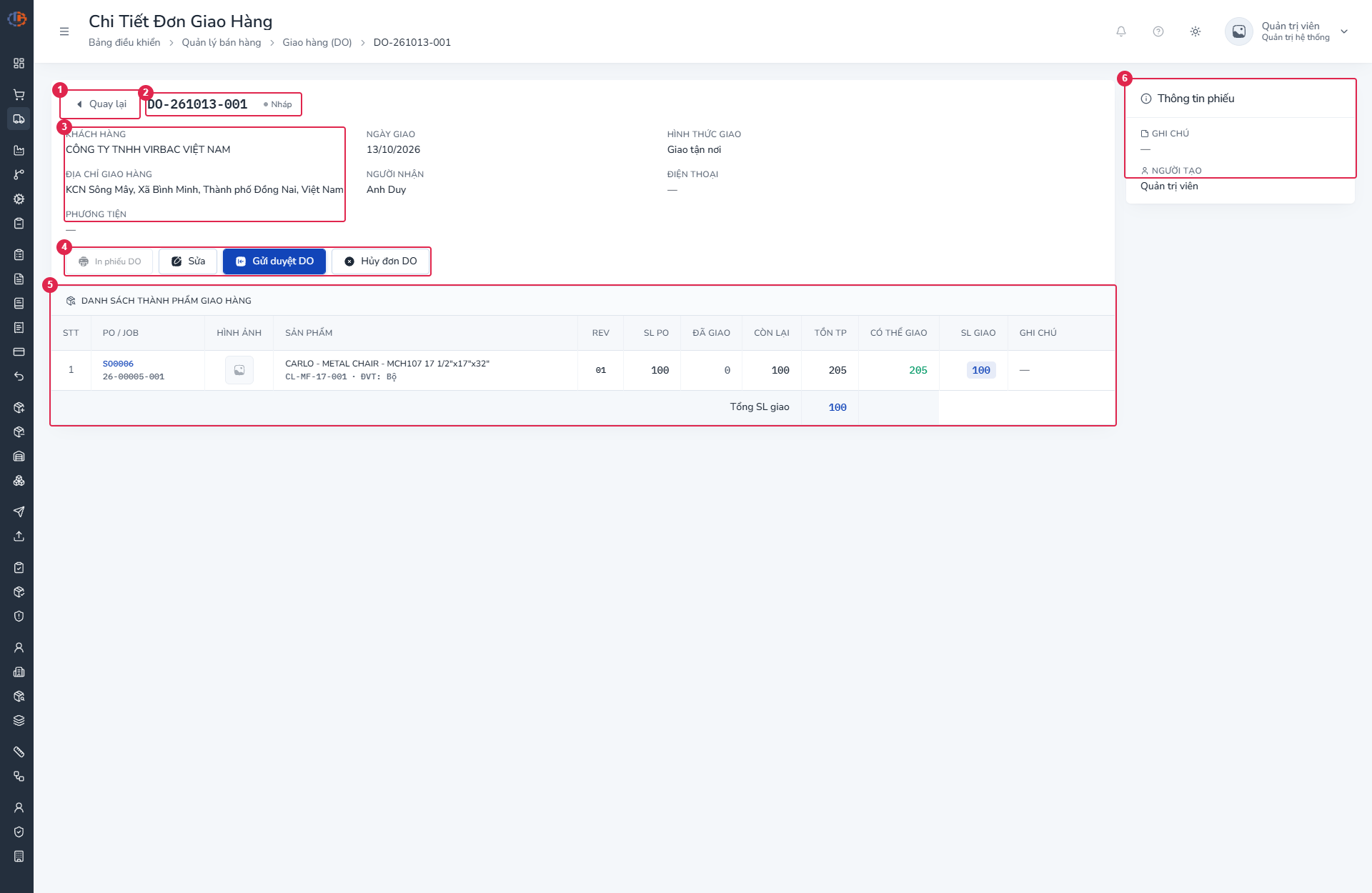Open the factory icon in sidebar
This screenshot has width=1372, height=893.
tap(19, 151)
